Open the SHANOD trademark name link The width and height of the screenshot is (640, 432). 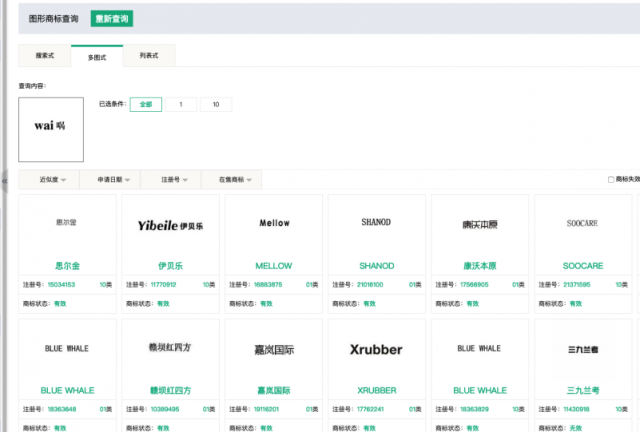(377, 266)
